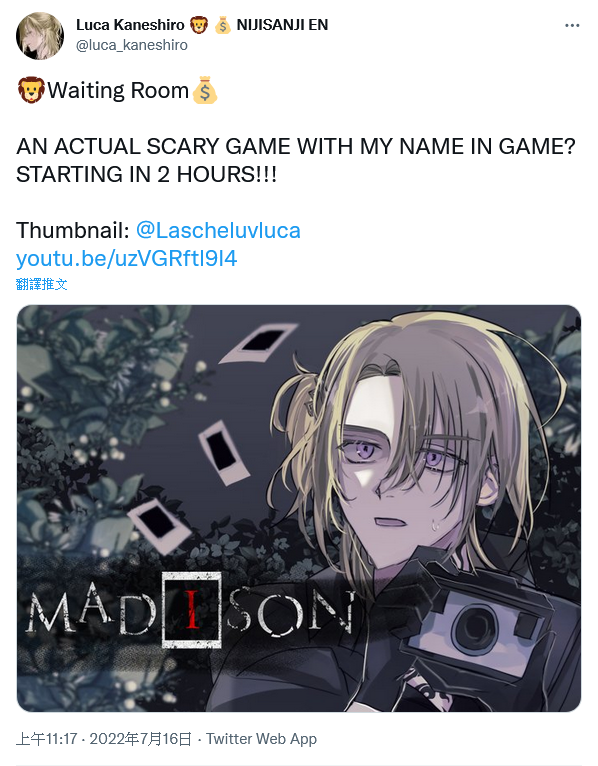Click the lion emoji in display name

coord(199,25)
